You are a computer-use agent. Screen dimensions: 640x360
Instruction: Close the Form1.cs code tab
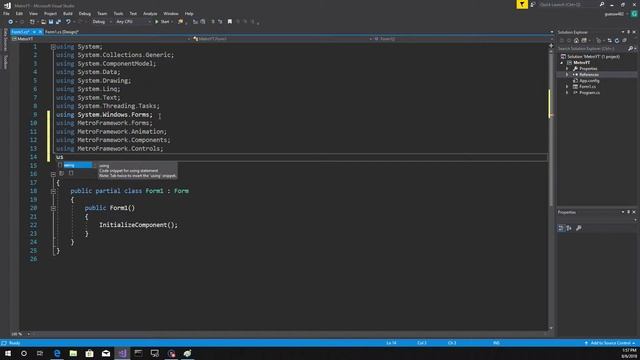tap(40, 32)
